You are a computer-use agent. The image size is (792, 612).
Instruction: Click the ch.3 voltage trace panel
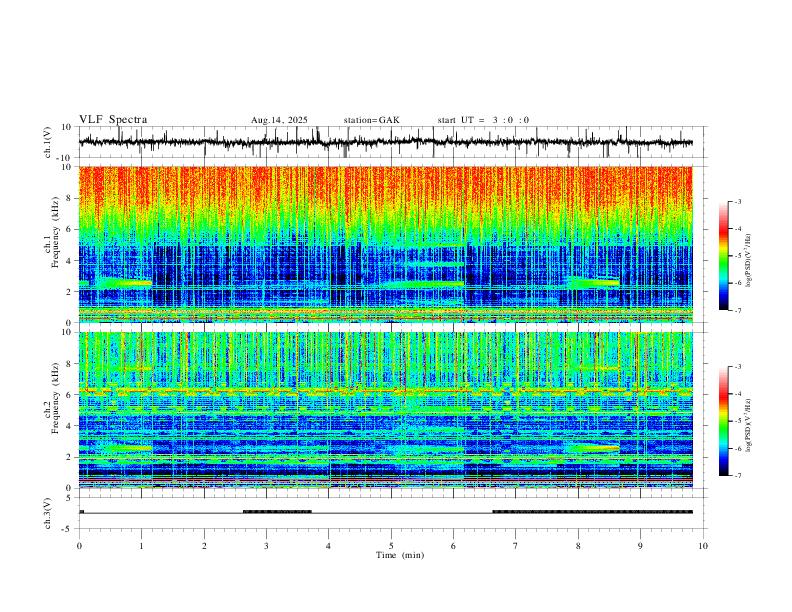click(x=393, y=513)
